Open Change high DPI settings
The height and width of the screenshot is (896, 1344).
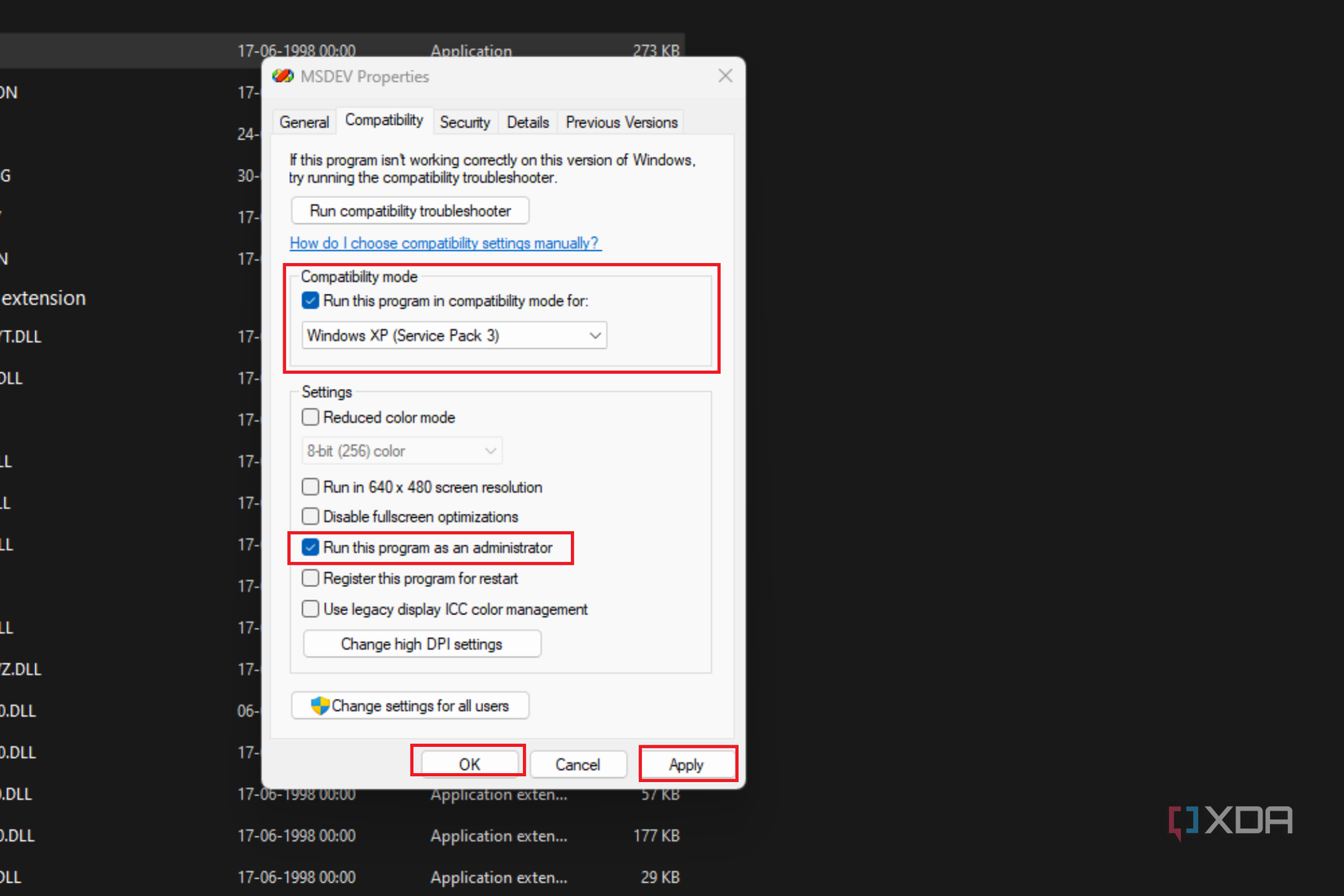[421, 643]
